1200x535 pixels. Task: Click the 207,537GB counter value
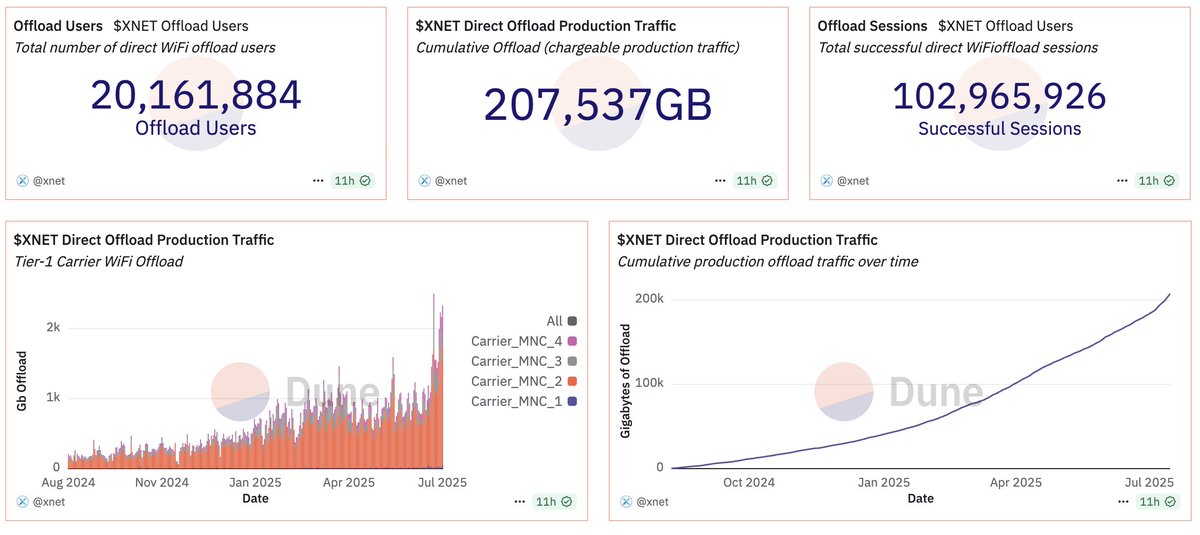(598, 105)
